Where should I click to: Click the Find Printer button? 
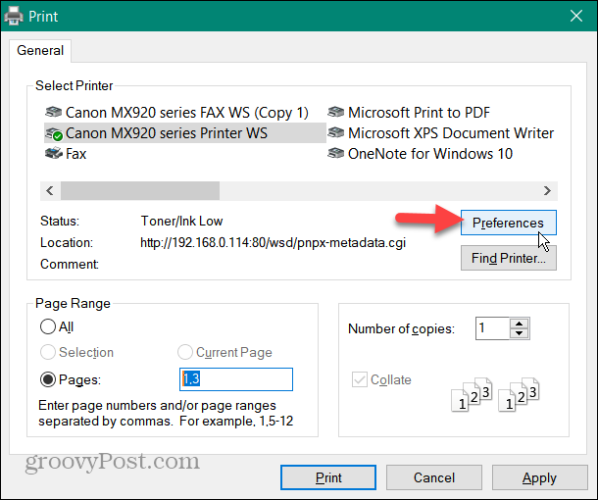coord(508,258)
